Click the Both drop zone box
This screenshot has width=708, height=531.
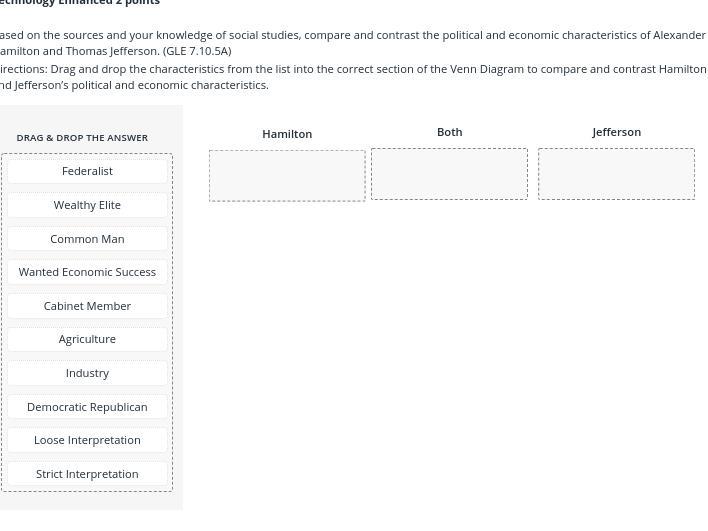tap(449, 174)
